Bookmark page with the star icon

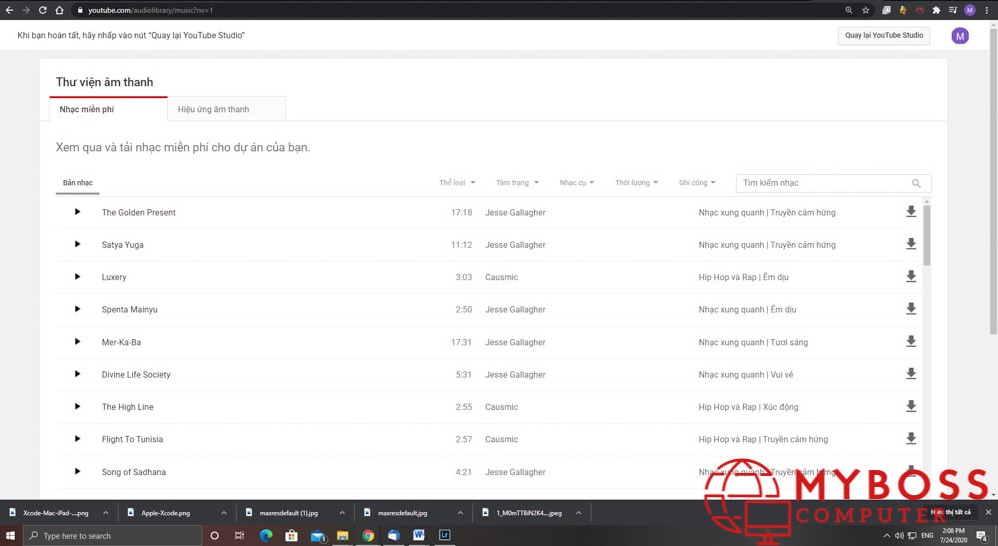[866, 10]
